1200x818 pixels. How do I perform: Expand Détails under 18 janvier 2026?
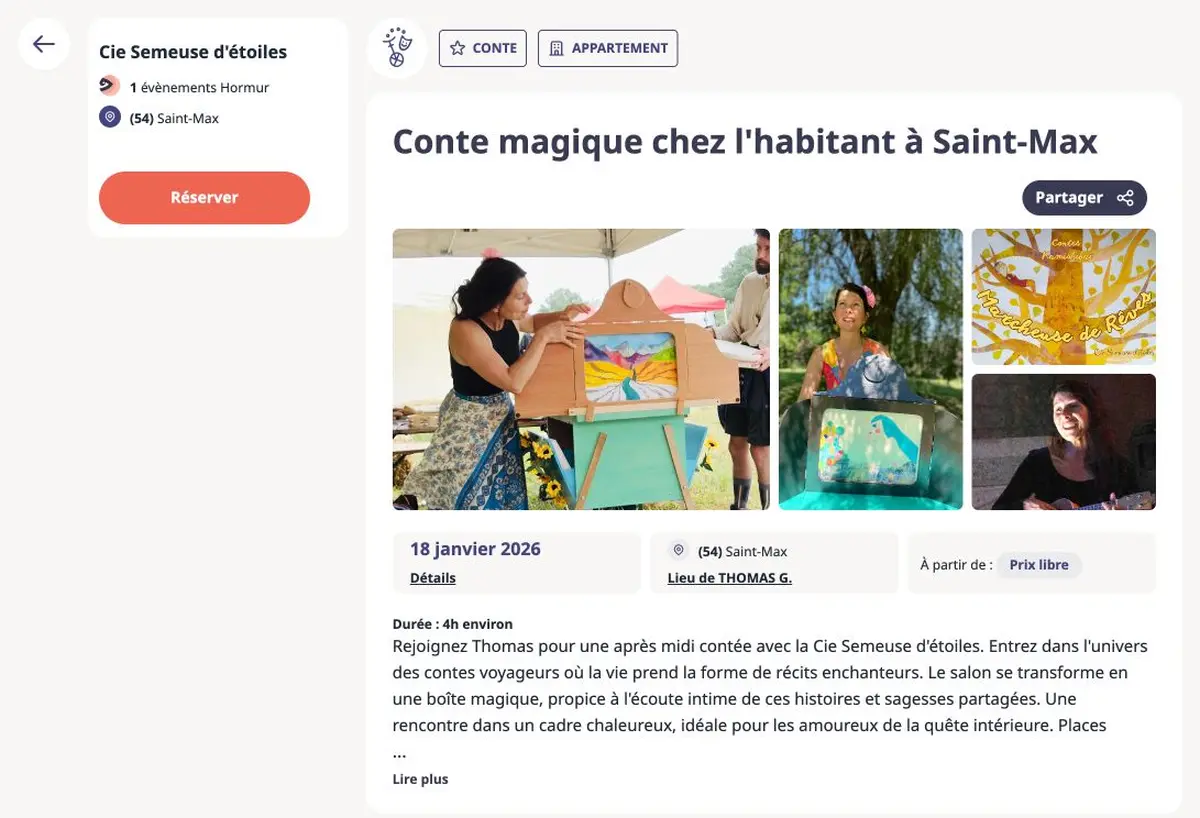[x=435, y=578]
